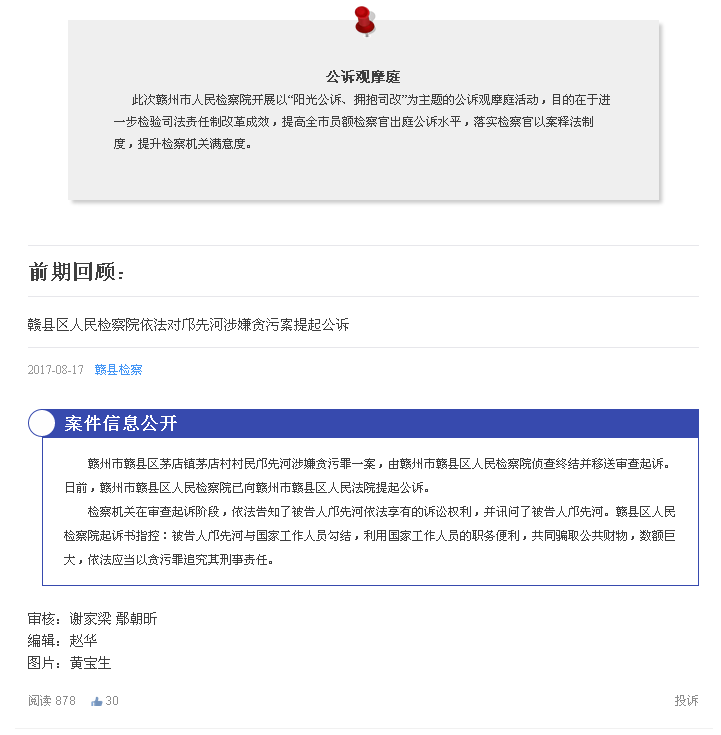Image resolution: width=721 pixels, height=735 pixels.
Task: Click the like count 30
Action: pyautogui.click(x=112, y=701)
